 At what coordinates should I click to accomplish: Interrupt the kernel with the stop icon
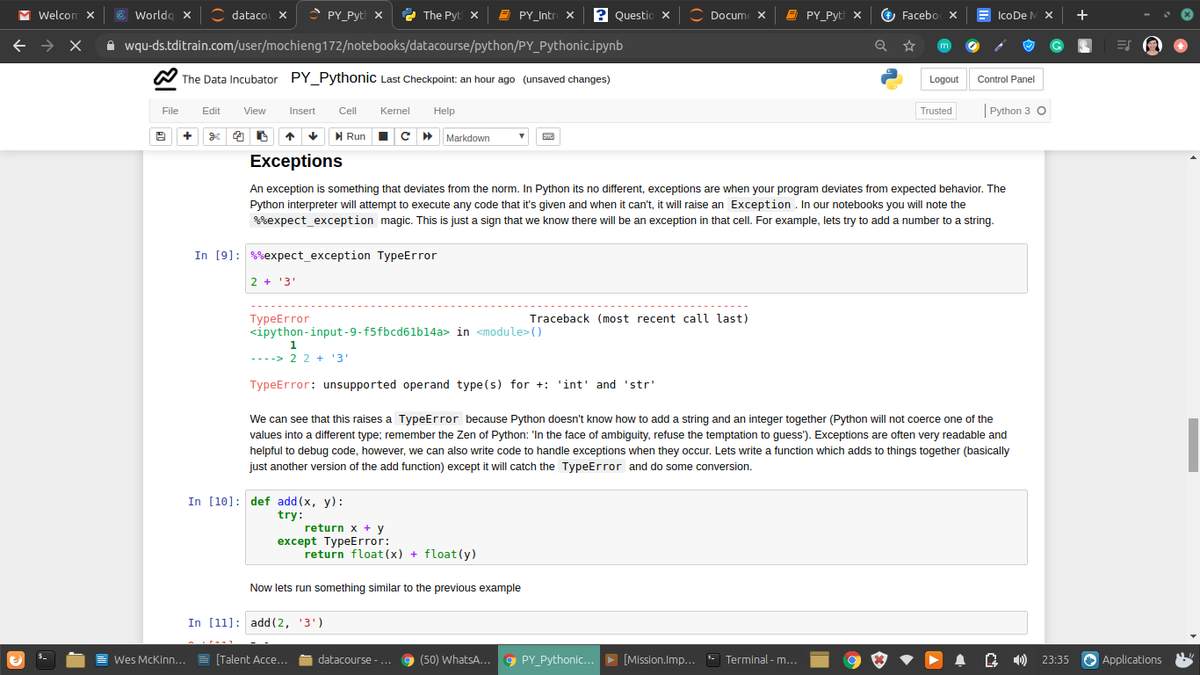click(383, 137)
